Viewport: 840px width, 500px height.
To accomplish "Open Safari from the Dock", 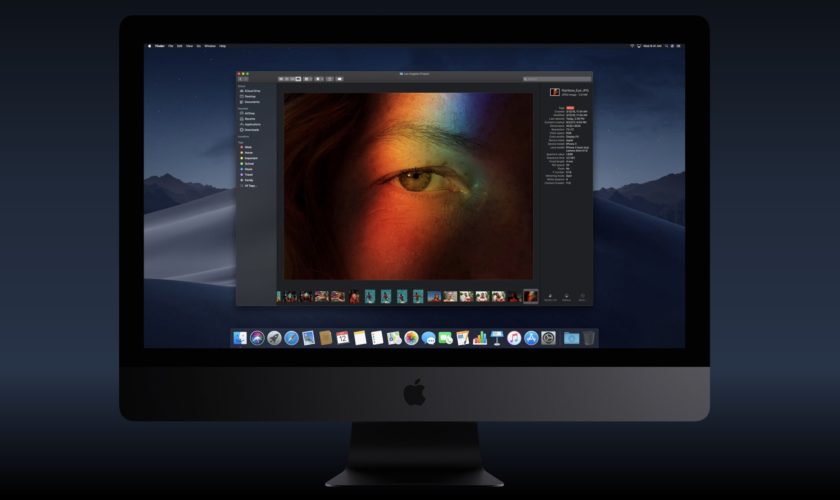I will pos(291,338).
